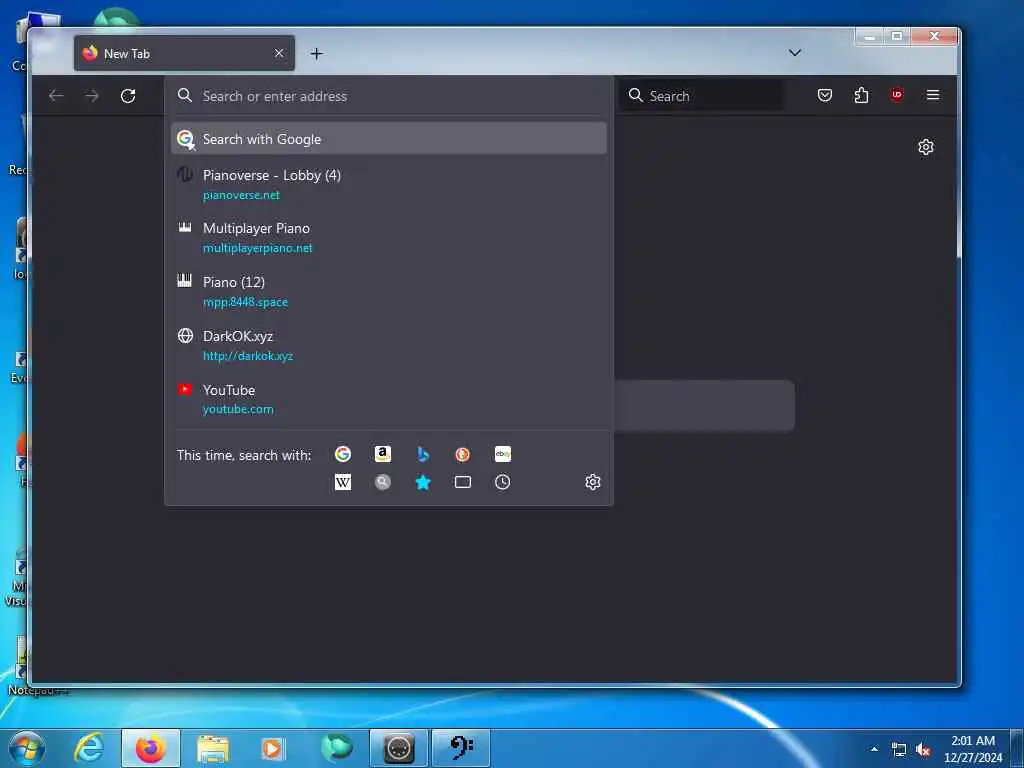The width and height of the screenshot is (1024, 768).
Task: Go forward with the forward arrow
Action: pos(92,96)
